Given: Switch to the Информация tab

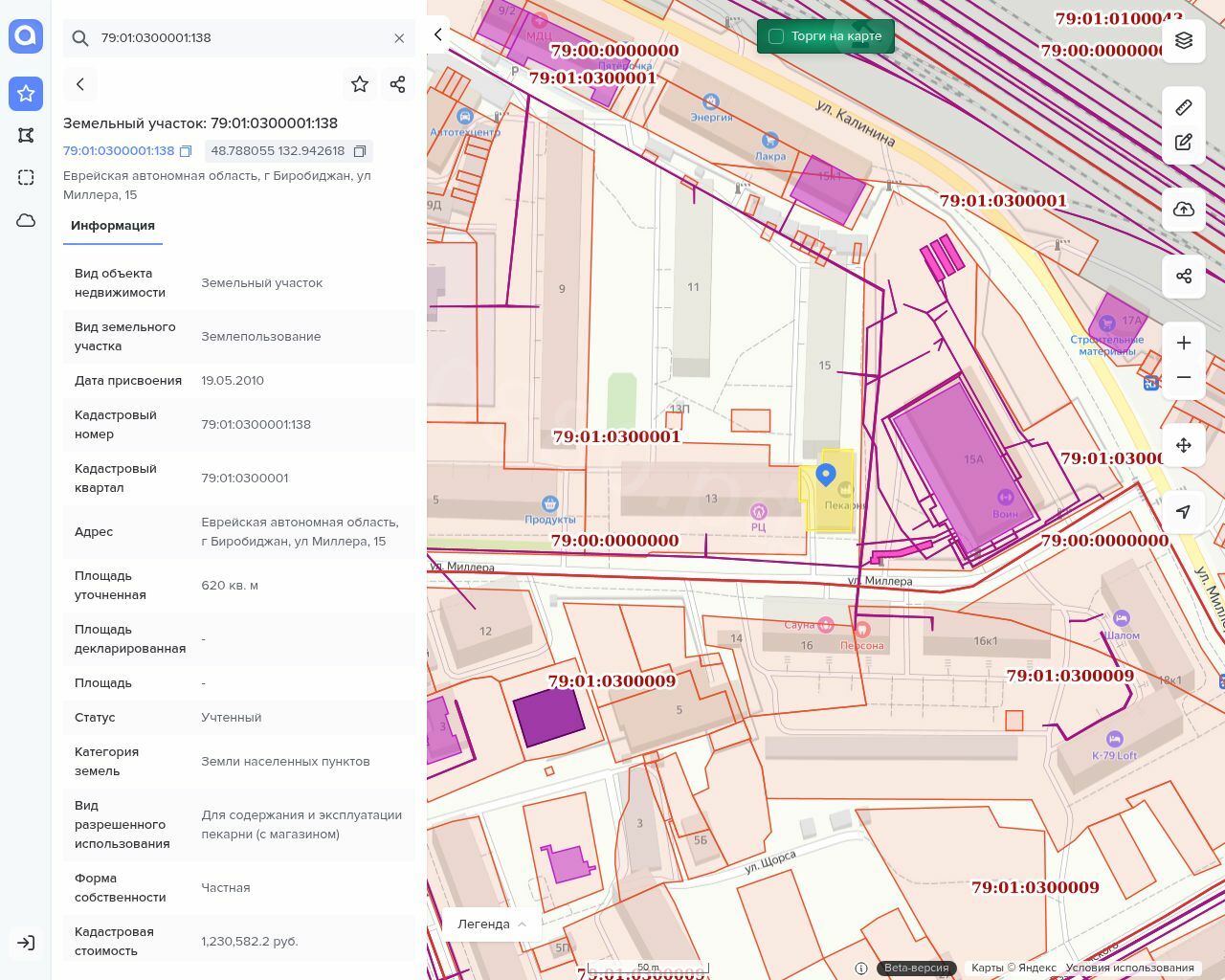Looking at the screenshot, I should (113, 226).
